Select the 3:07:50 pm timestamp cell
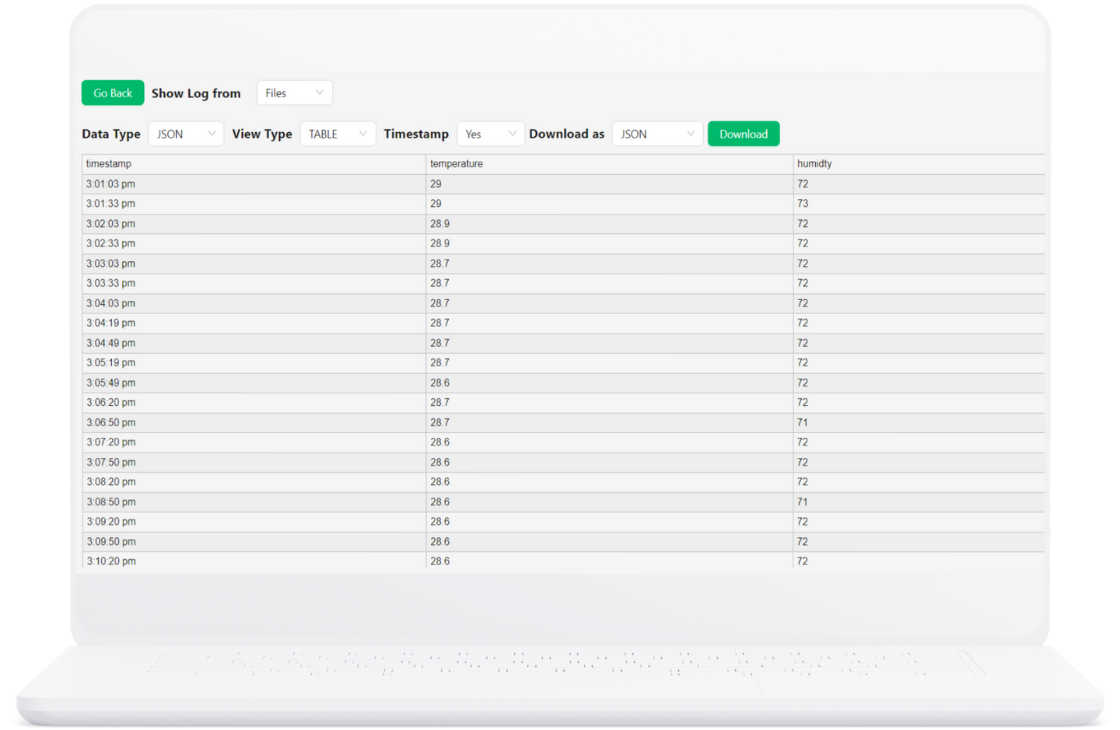 pos(254,463)
